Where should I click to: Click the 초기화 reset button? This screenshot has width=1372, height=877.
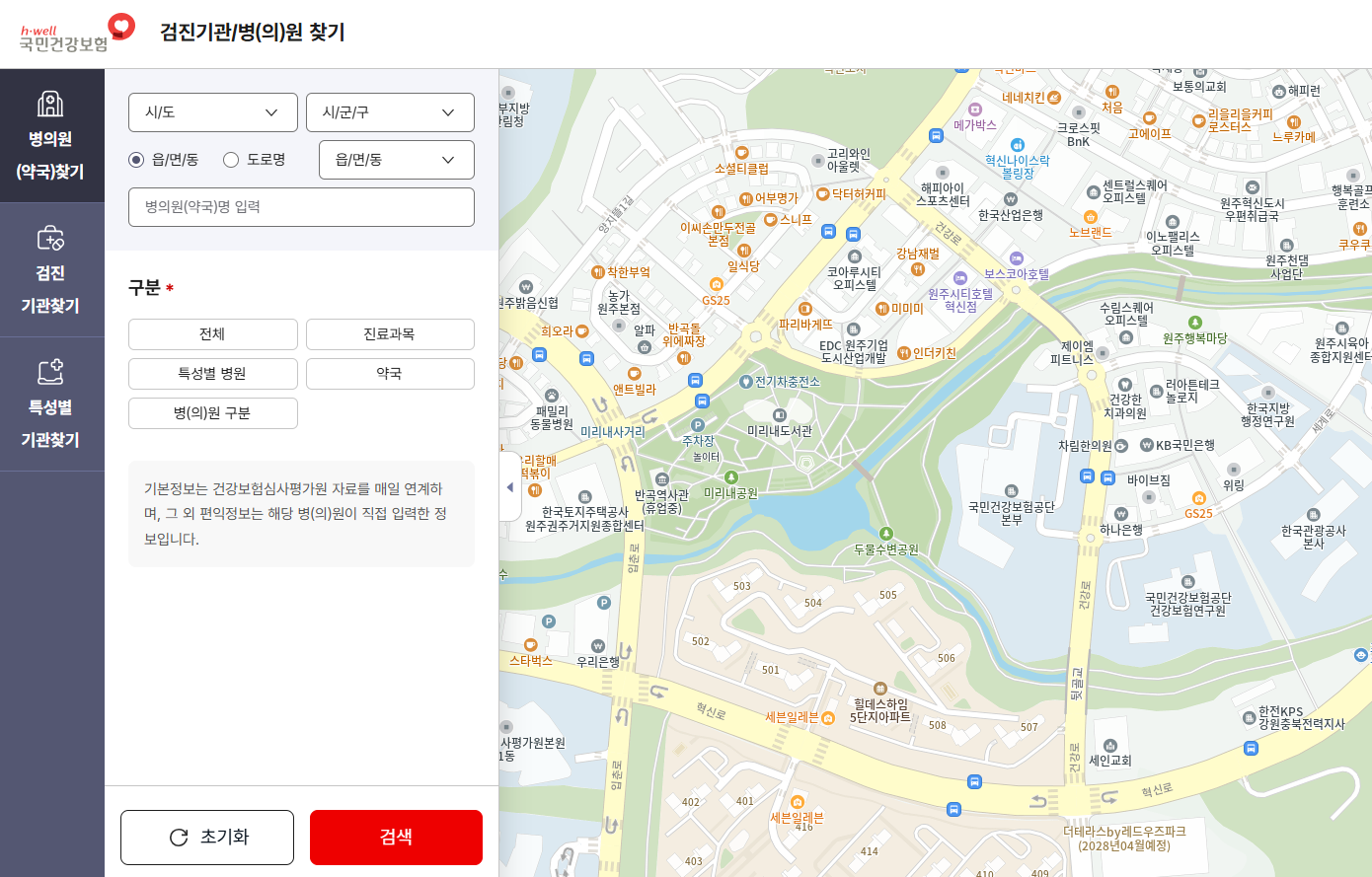[x=207, y=838]
